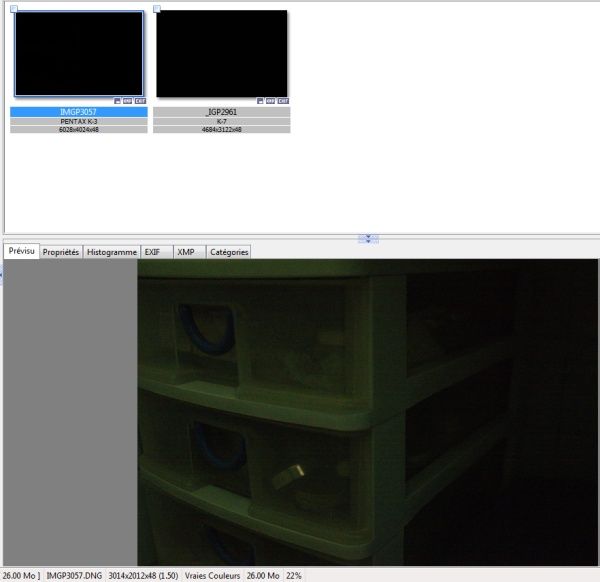This screenshot has height=582, width=600.
Task: Click the EXIF badge icon under IMGP3057
Action: pos(140,101)
